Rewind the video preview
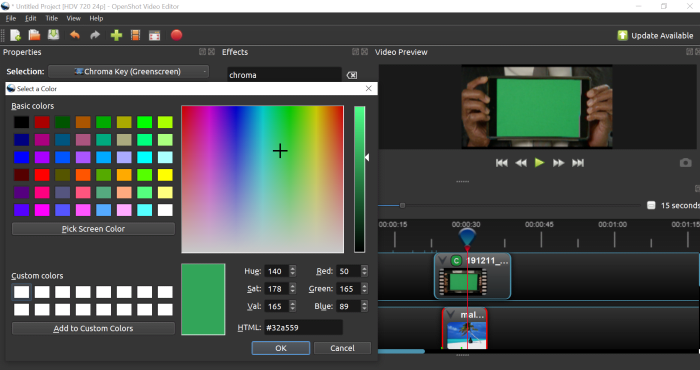This screenshot has height=370, width=700. (521, 163)
